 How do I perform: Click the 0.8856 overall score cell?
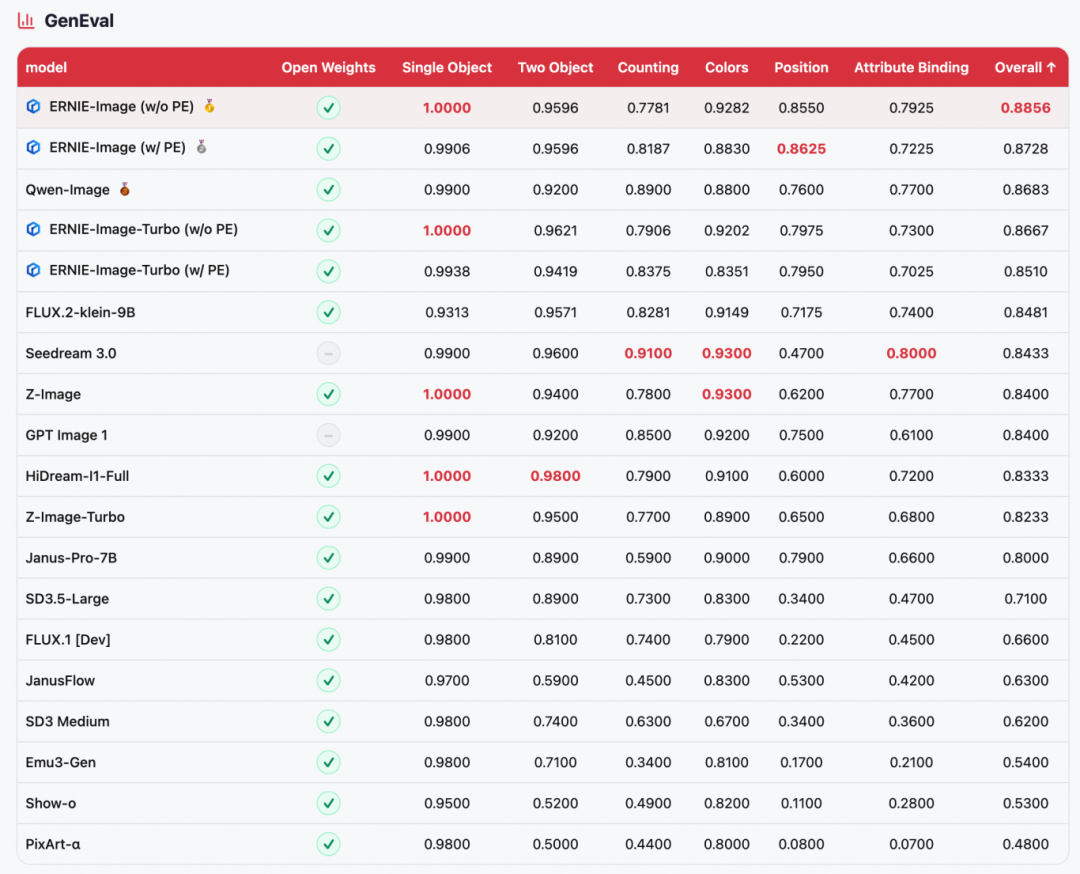[x=1025, y=108]
